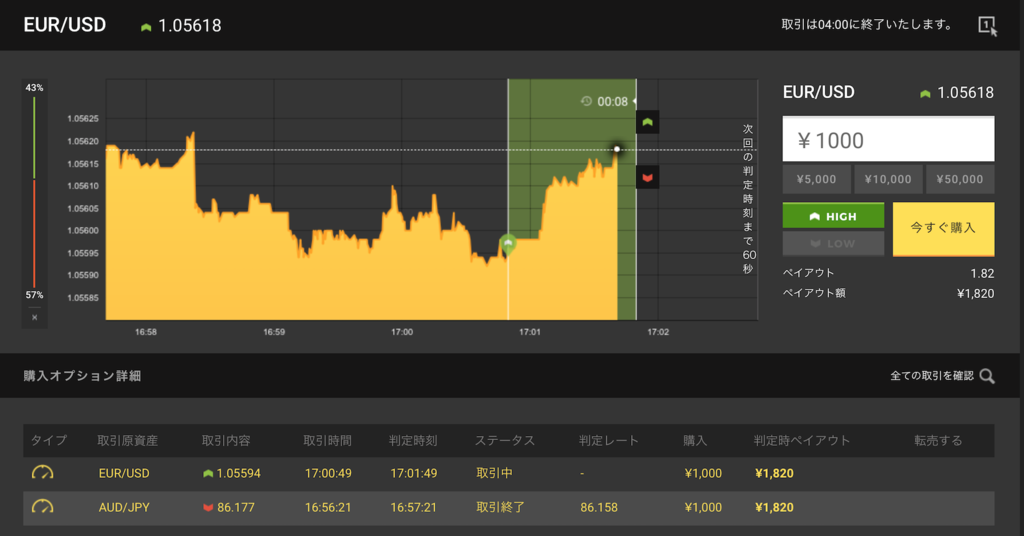1024x536 pixels.
Task: Click the gauge type icon in AUD/JPY row
Action: (42, 507)
